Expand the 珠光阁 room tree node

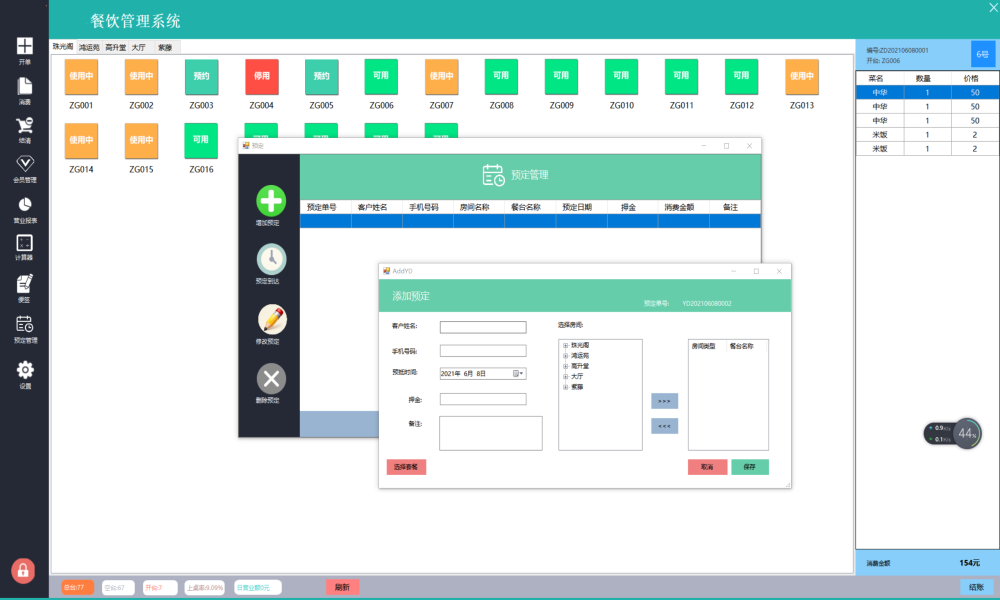tap(565, 346)
